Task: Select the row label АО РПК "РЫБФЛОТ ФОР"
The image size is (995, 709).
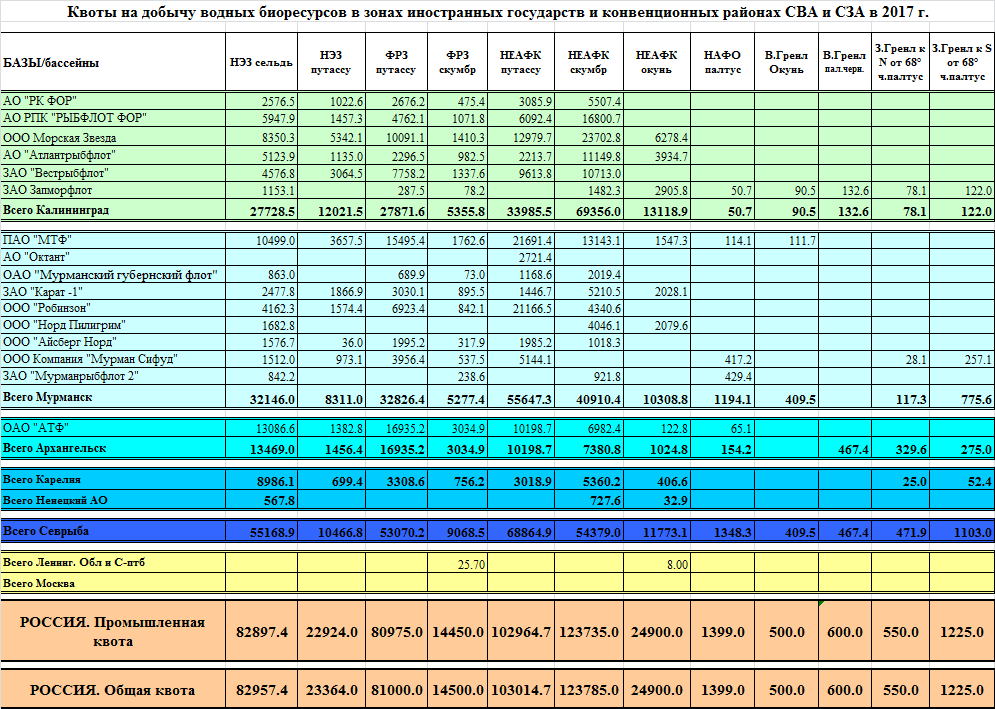Action: (113, 118)
